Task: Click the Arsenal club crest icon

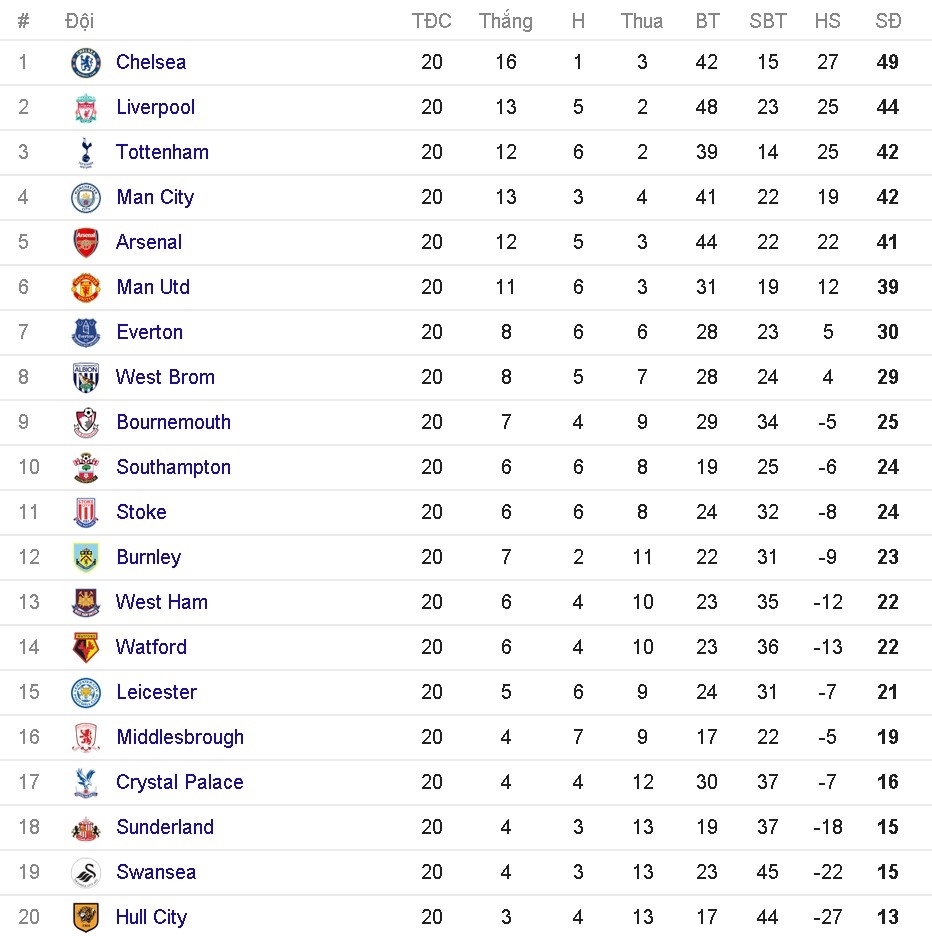Action: [x=86, y=242]
